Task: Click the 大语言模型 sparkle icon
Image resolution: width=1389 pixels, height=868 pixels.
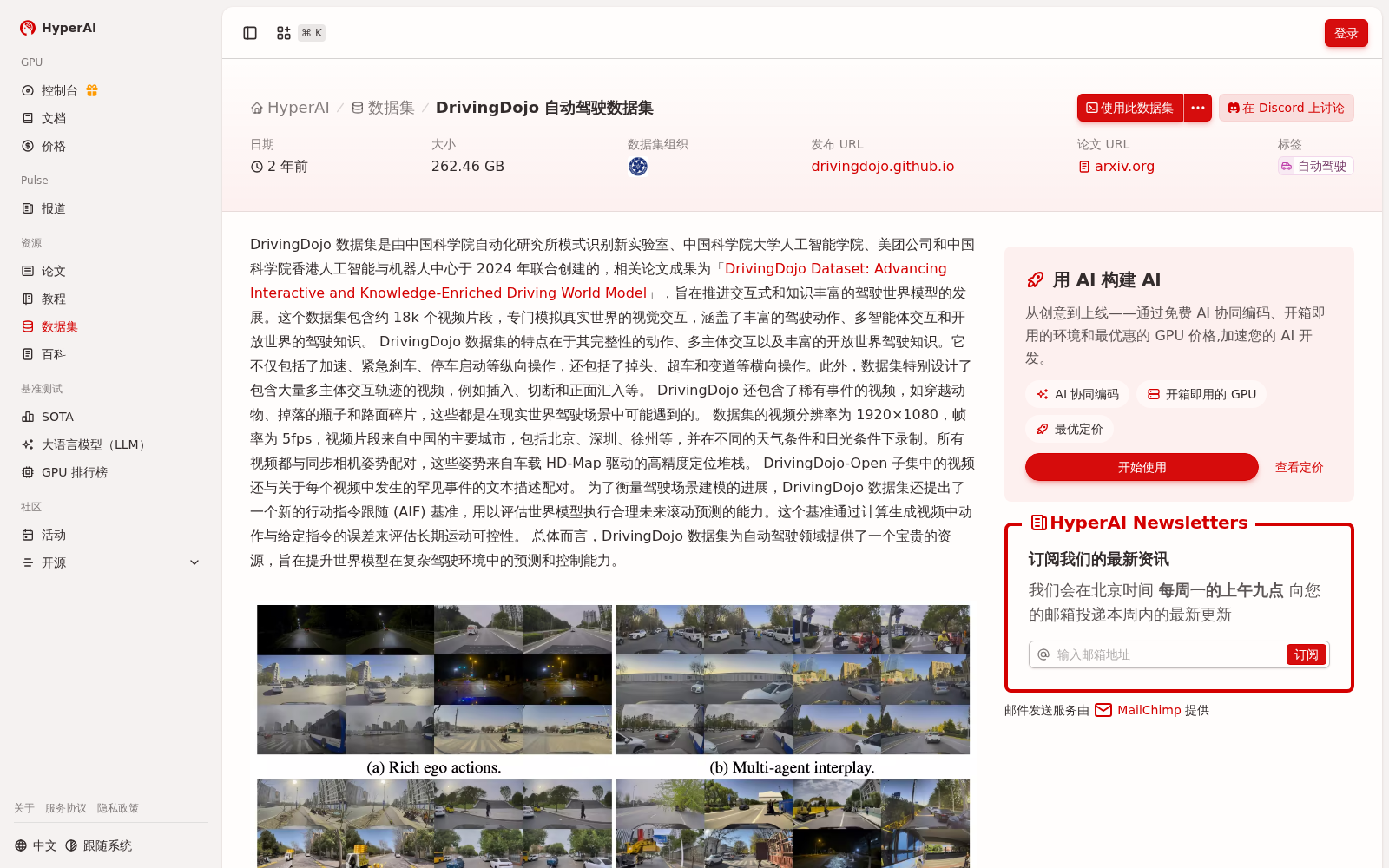Action: pos(28,444)
